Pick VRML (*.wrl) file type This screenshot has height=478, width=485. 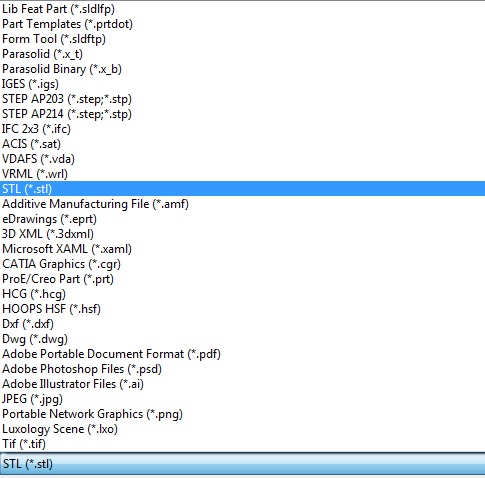pos(242,174)
